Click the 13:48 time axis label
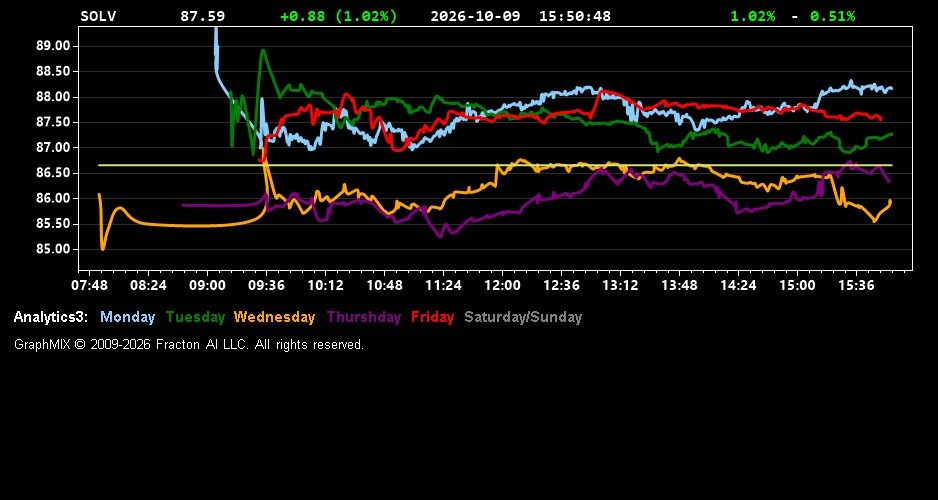Image resolution: width=938 pixels, height=500 pixels. [x=679, y=285]
